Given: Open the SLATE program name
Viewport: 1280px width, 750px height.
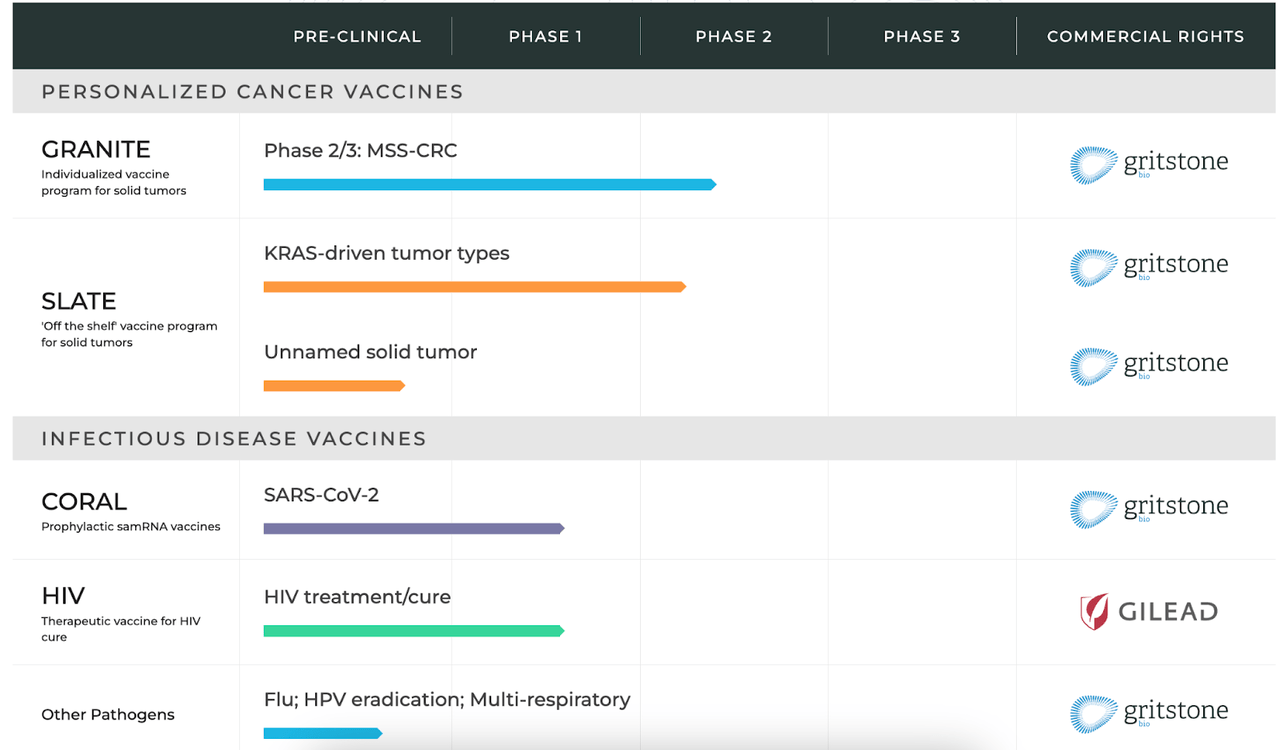Looking at the screenshot, I should 79,301.
